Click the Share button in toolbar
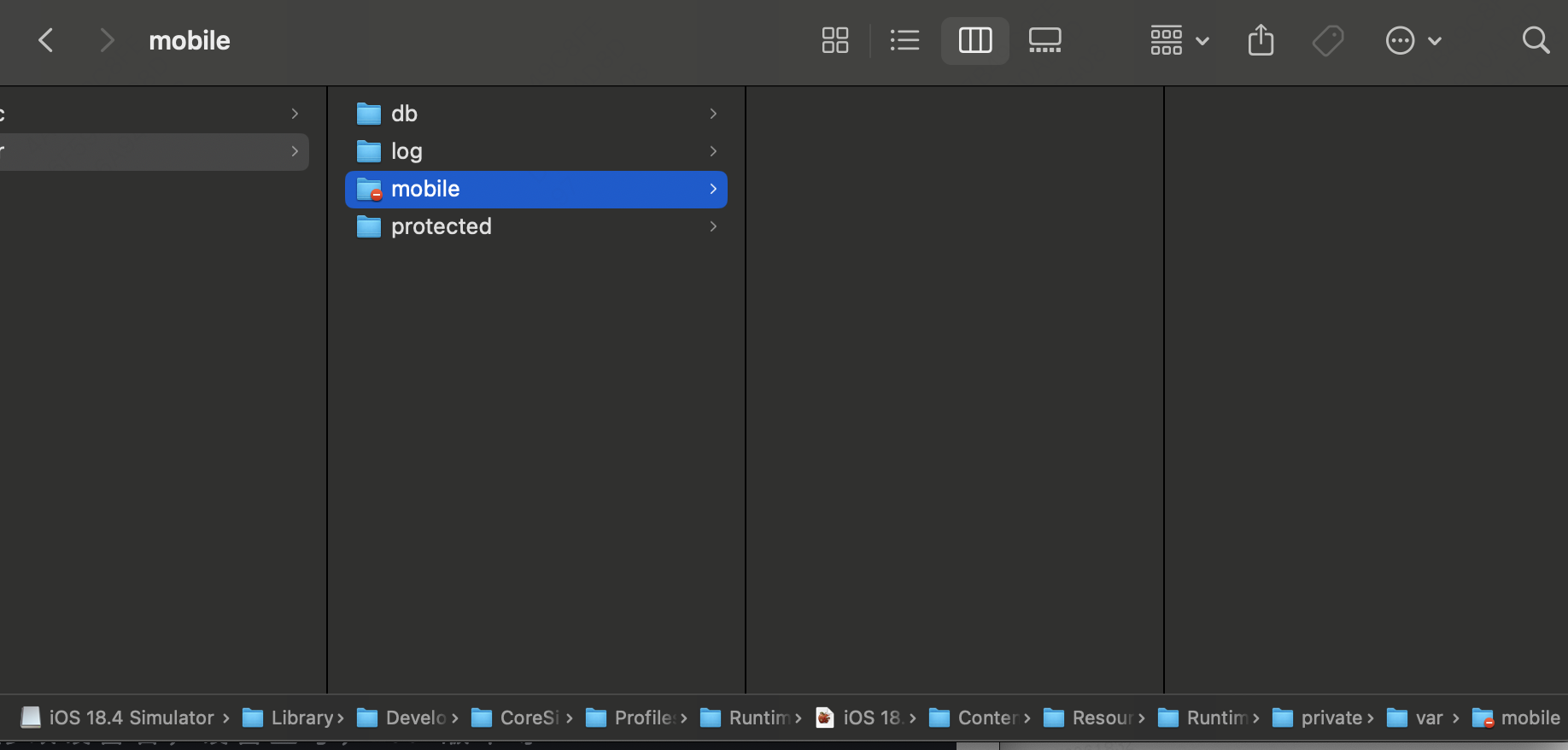This screenshot has width=1568, height=750. (x=1261, y=40)
